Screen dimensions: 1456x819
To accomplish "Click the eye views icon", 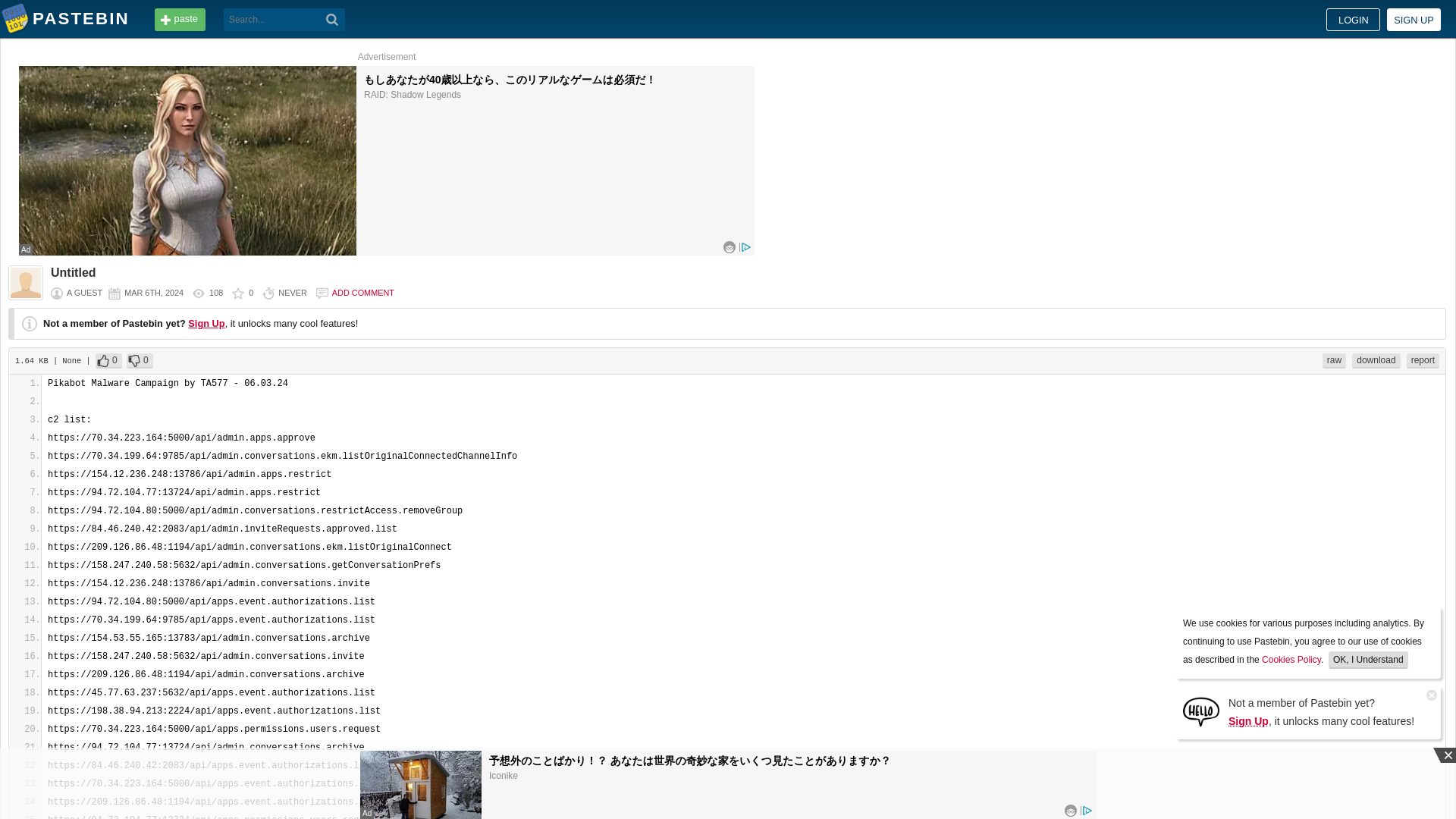I will [x=199, y=293].
